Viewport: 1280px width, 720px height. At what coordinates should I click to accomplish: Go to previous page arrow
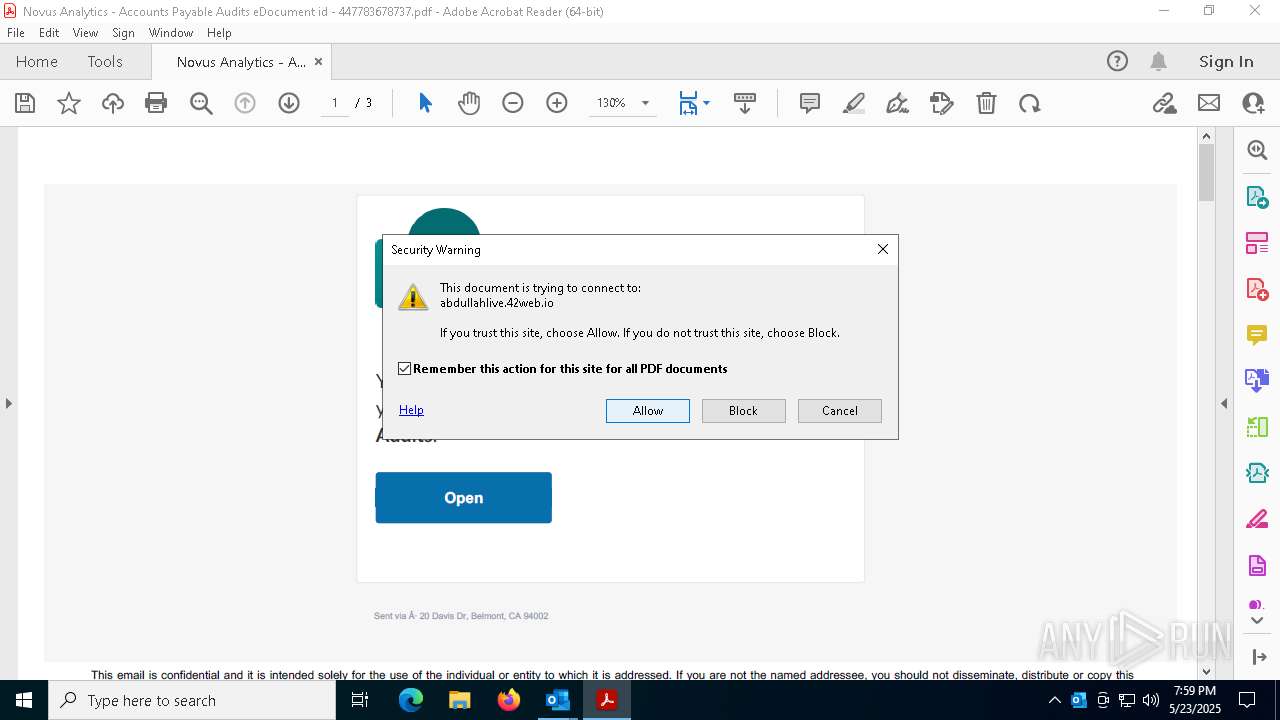pyautogui.click(x=245, y=103)
